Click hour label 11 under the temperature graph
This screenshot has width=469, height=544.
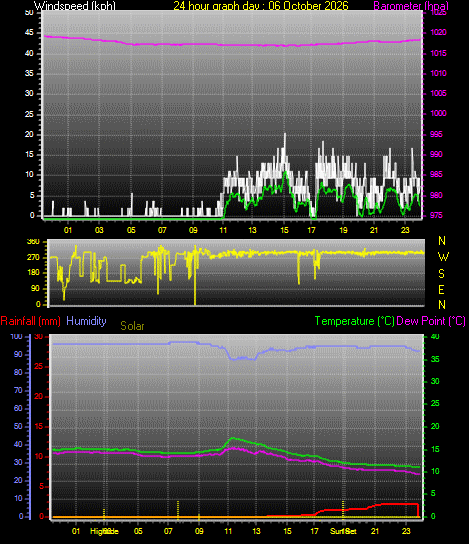click(x=228, y=531)
